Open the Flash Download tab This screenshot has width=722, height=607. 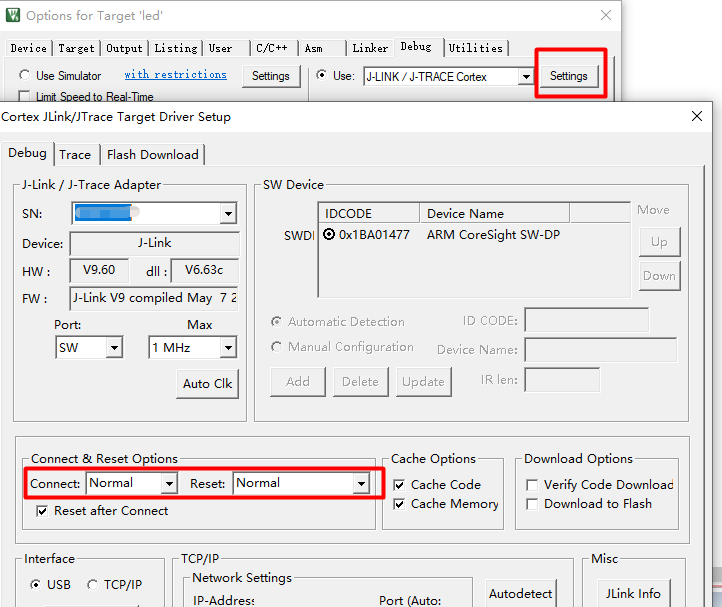click(x=153, y=155)
